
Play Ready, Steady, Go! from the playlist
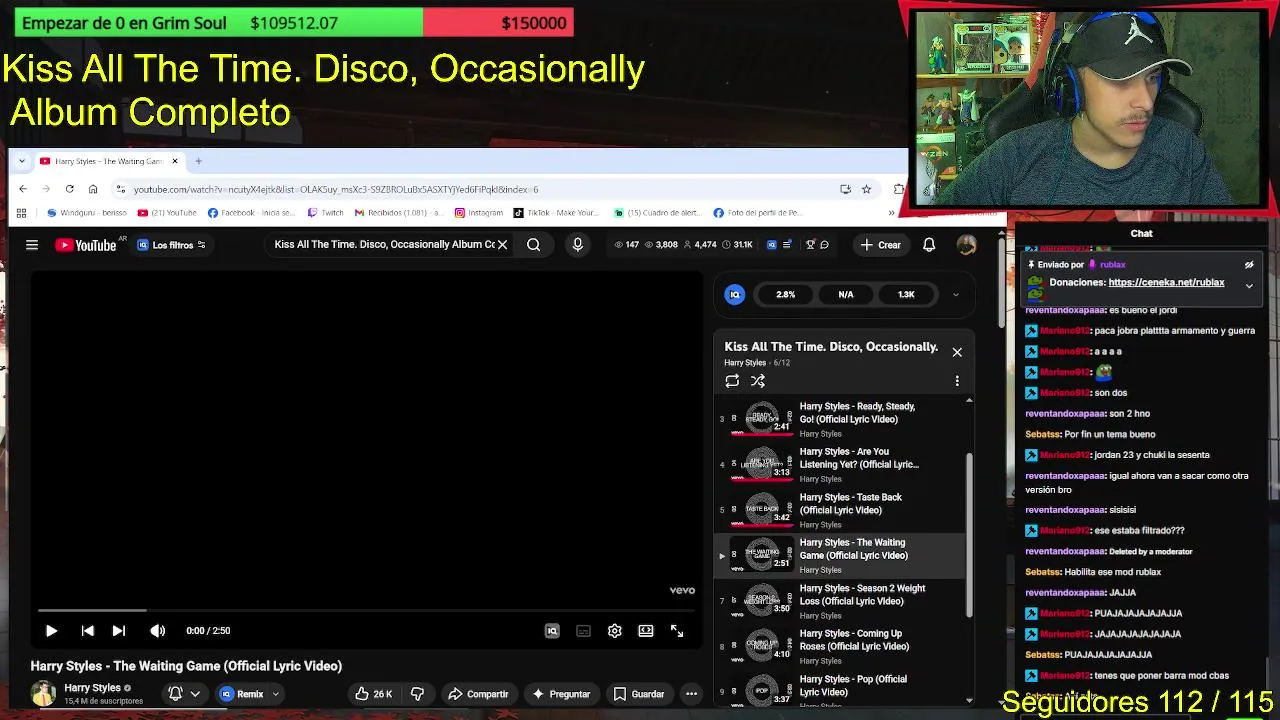[x=840, y=419]
